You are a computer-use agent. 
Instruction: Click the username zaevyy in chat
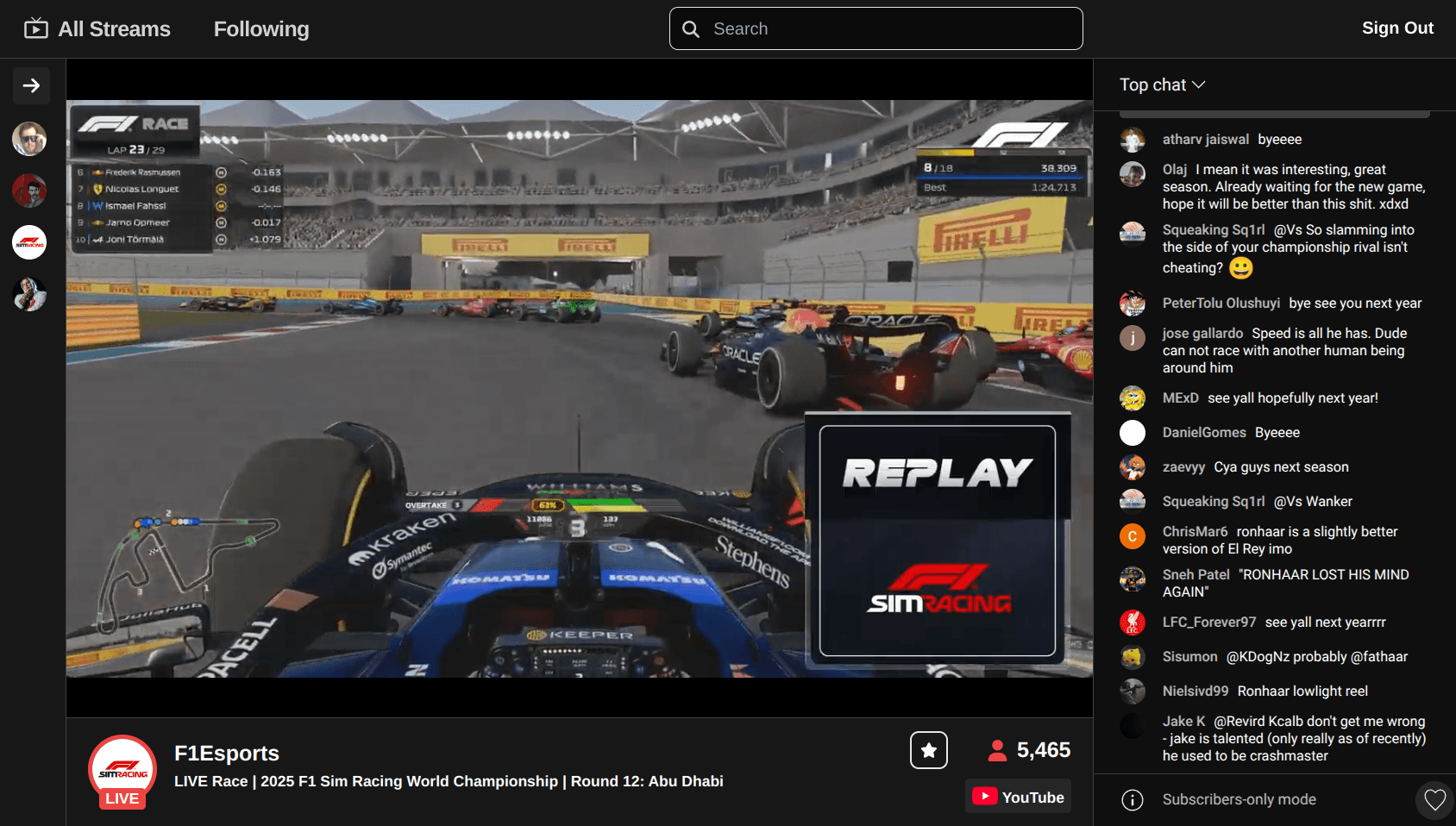[x=1183, y=467]
